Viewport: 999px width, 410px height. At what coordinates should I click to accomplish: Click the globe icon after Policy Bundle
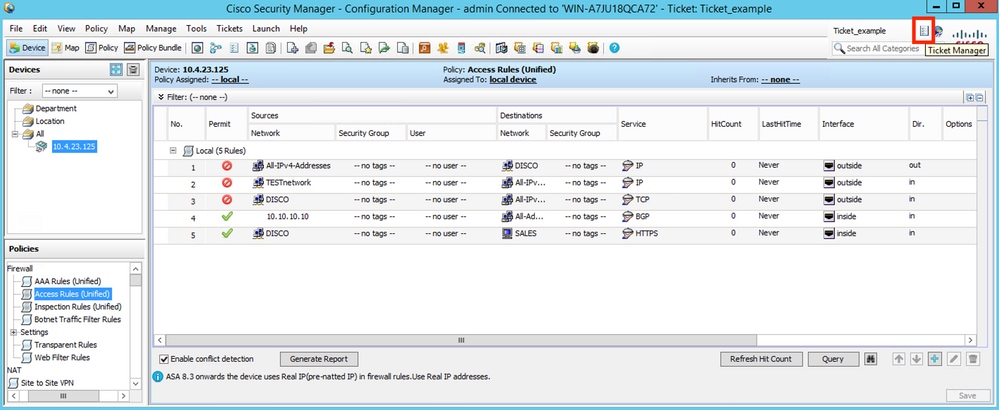[x=198, y=48]
